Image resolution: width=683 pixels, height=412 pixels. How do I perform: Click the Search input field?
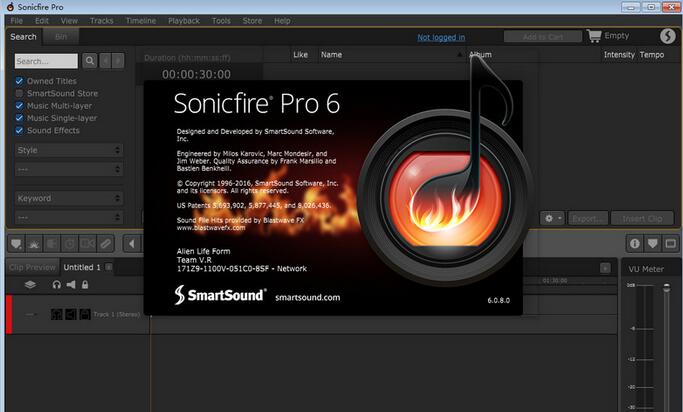pos(46,61)
